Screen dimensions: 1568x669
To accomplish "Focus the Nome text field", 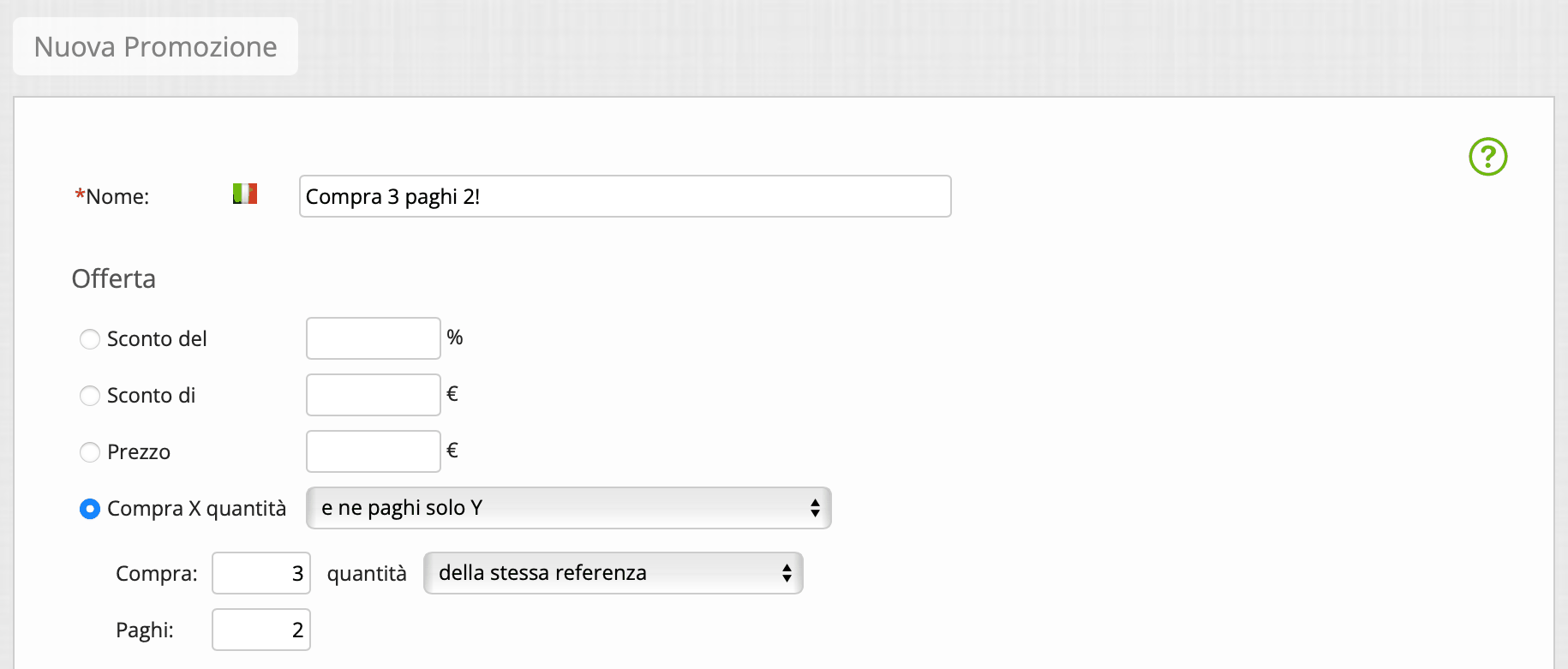I will click(x=625, y=196).
